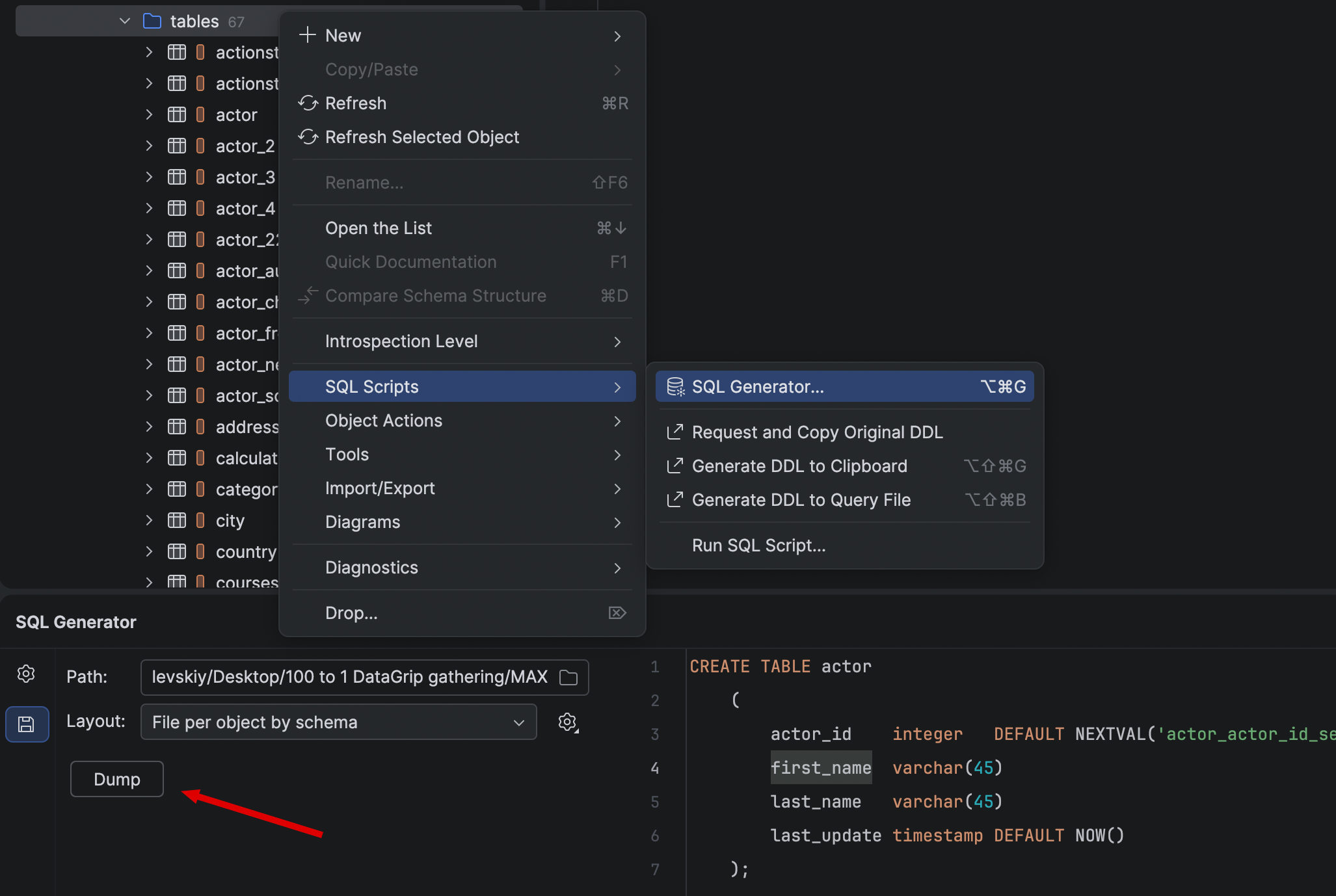1336x896 pixels.
Task: Expand the city table node
Action: [149, 521]
